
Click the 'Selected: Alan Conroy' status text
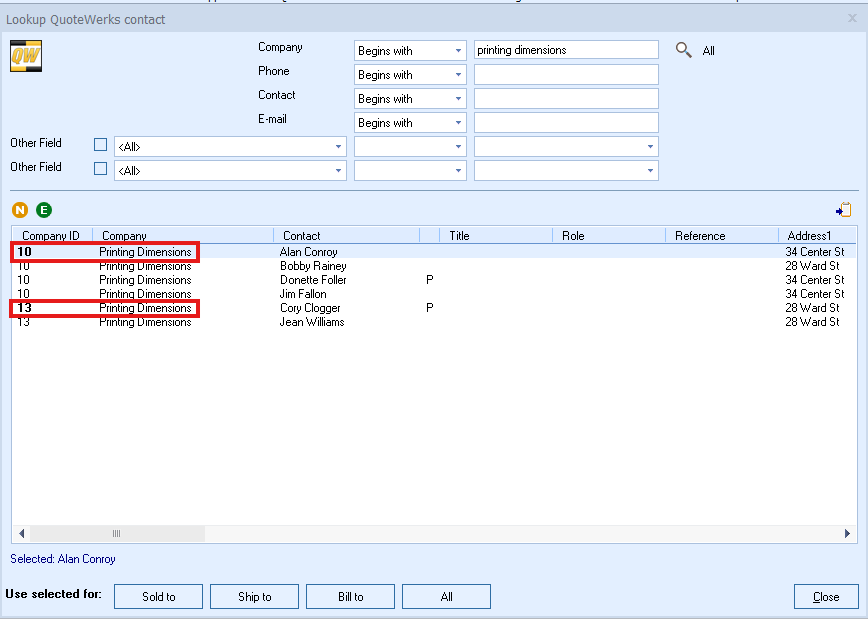pos(63,559)
